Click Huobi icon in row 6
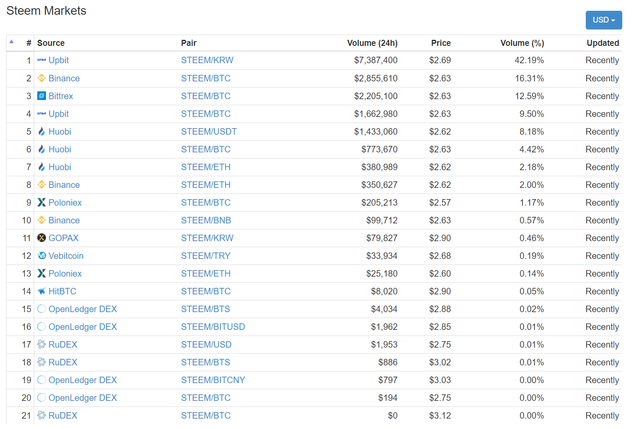The width and height of the screenshot is (640, 429). (x=41, y=149)
